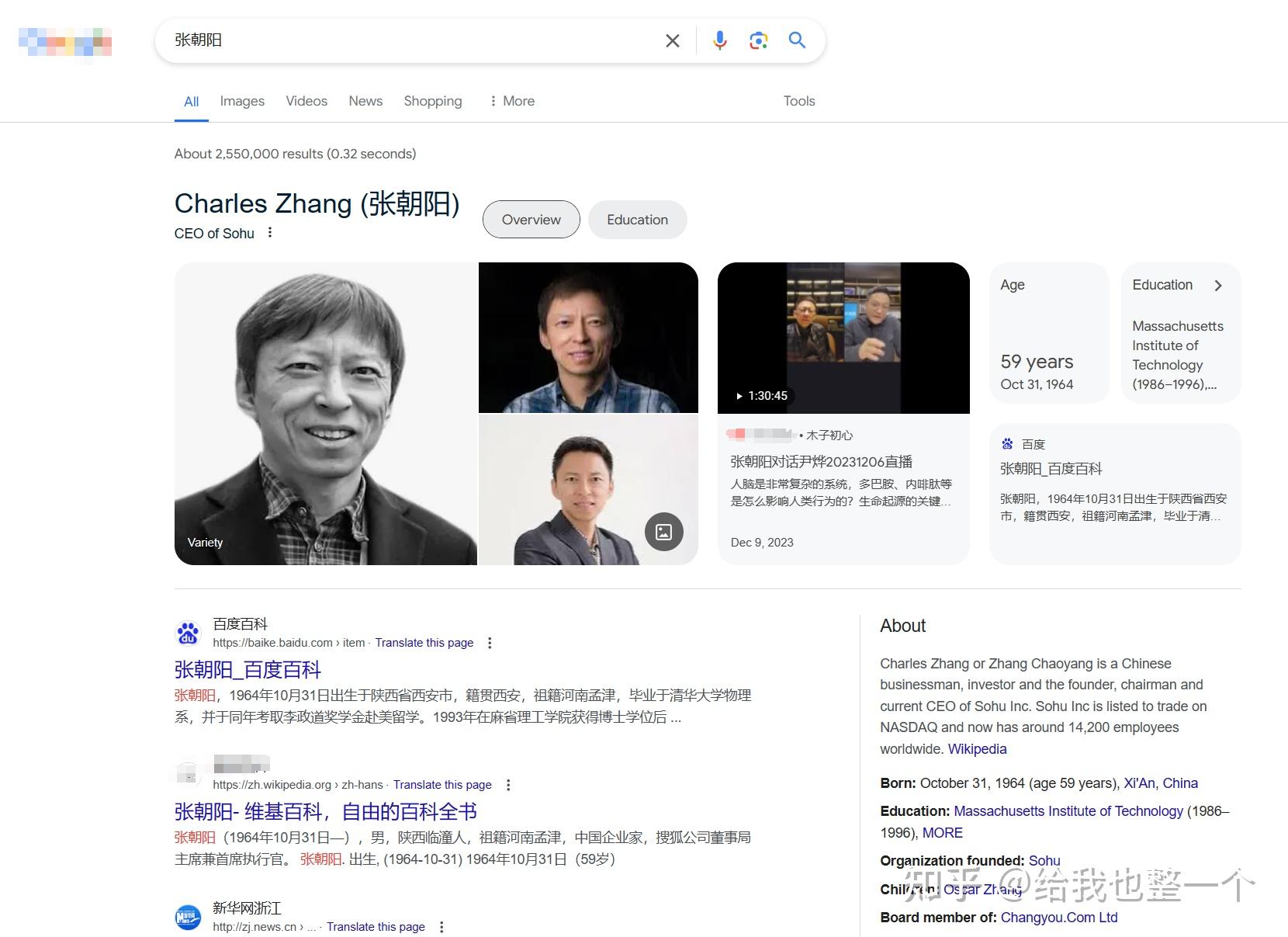Click the Baidu paw favicon of first result
Viewport: 1288px width, 937px height.
188,633
